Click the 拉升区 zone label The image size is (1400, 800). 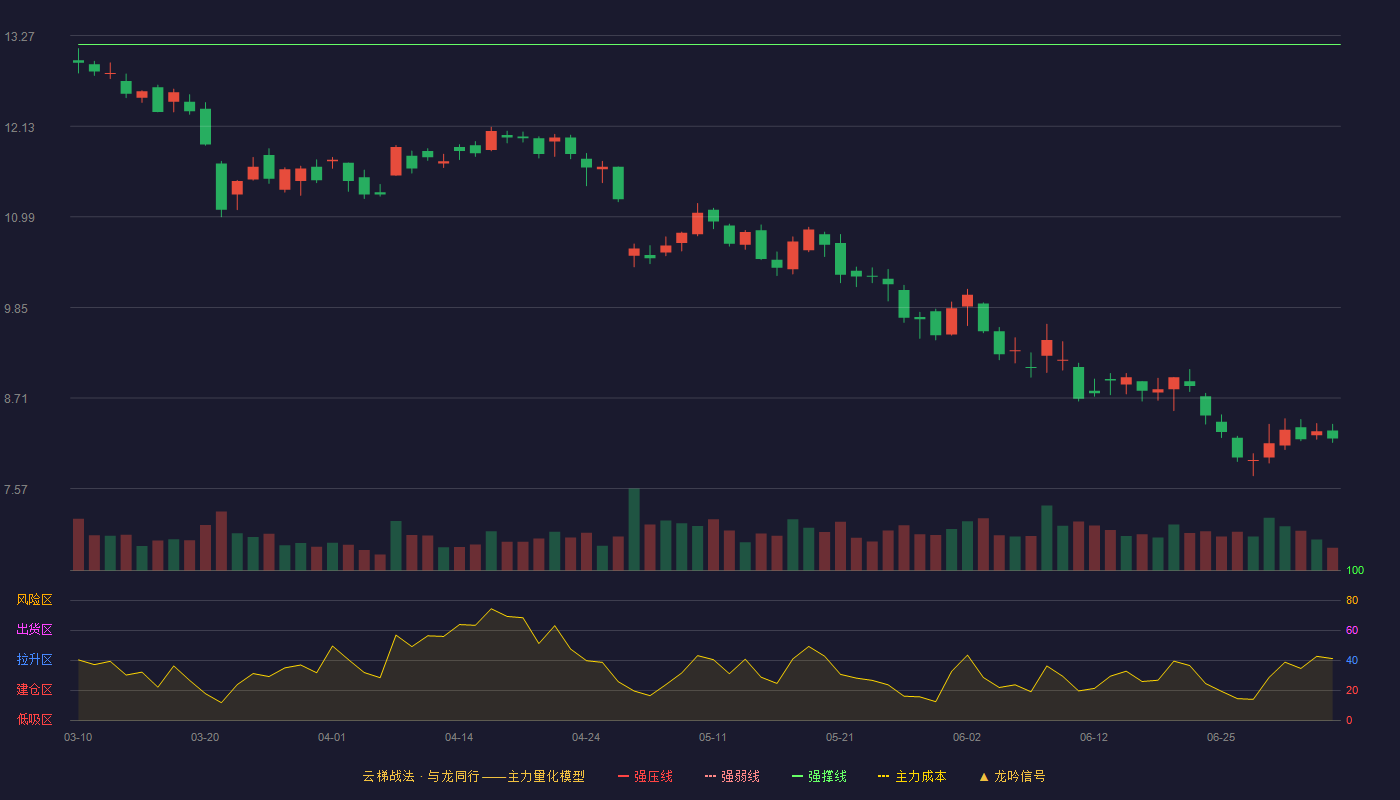34,660
